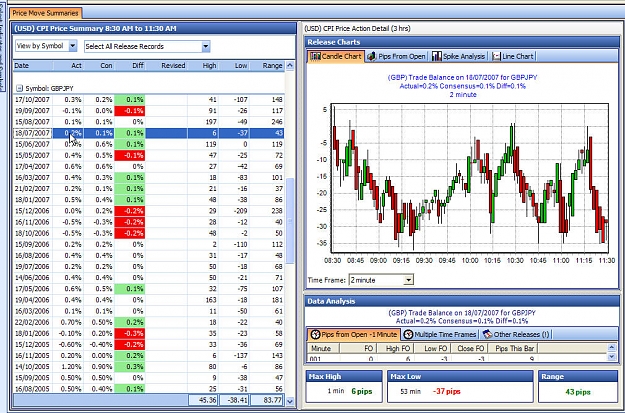Click the 83.77 average range total
Viewport: 625px width, 413px height.
[x=267, y=400]
